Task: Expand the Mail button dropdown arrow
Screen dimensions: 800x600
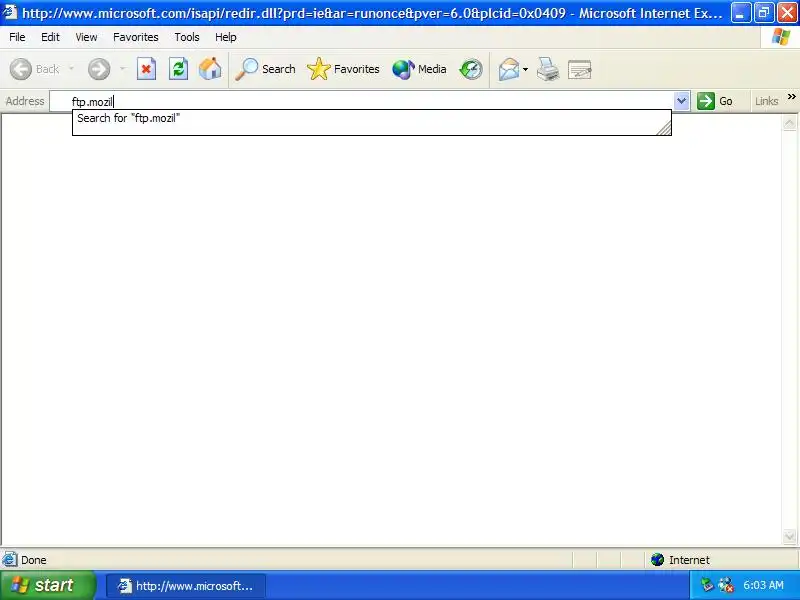Action: 526,69
